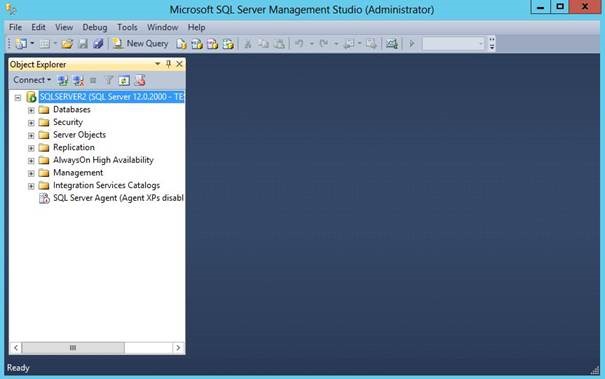
Task: Click the New Project toolbar icon
Action: click(21, 44)
